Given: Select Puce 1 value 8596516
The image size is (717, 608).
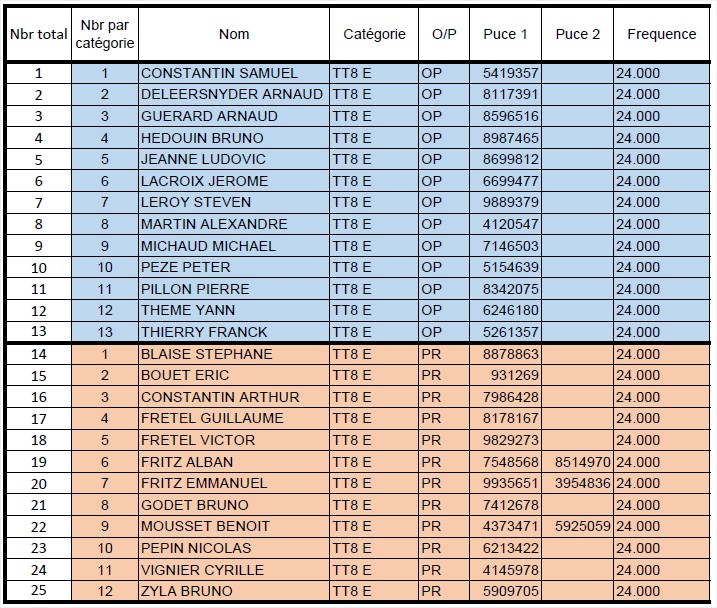Looking at the screenshot, I should click(505, 116).
